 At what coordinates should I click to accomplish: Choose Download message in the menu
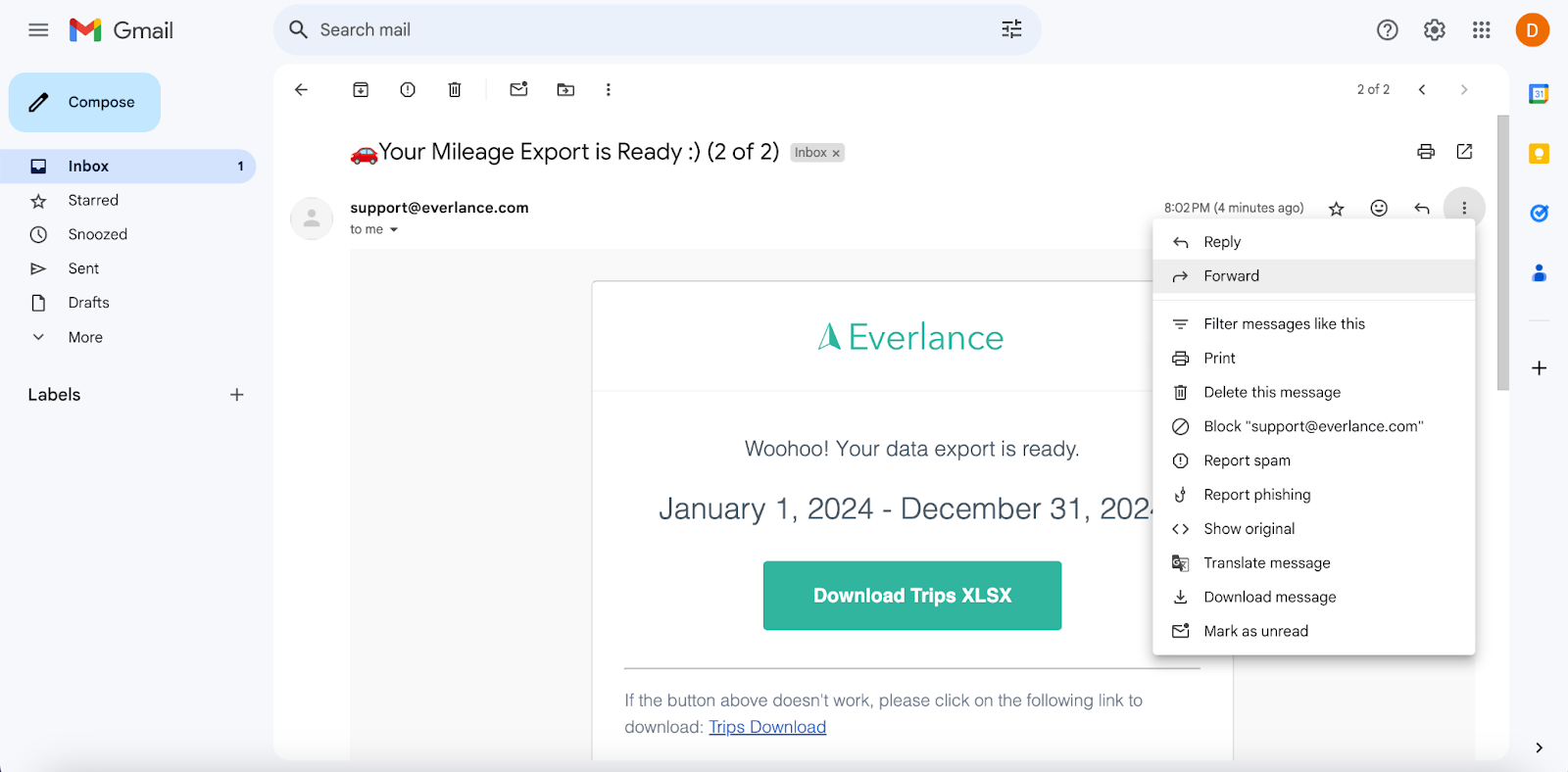(x=1269, y=597)
